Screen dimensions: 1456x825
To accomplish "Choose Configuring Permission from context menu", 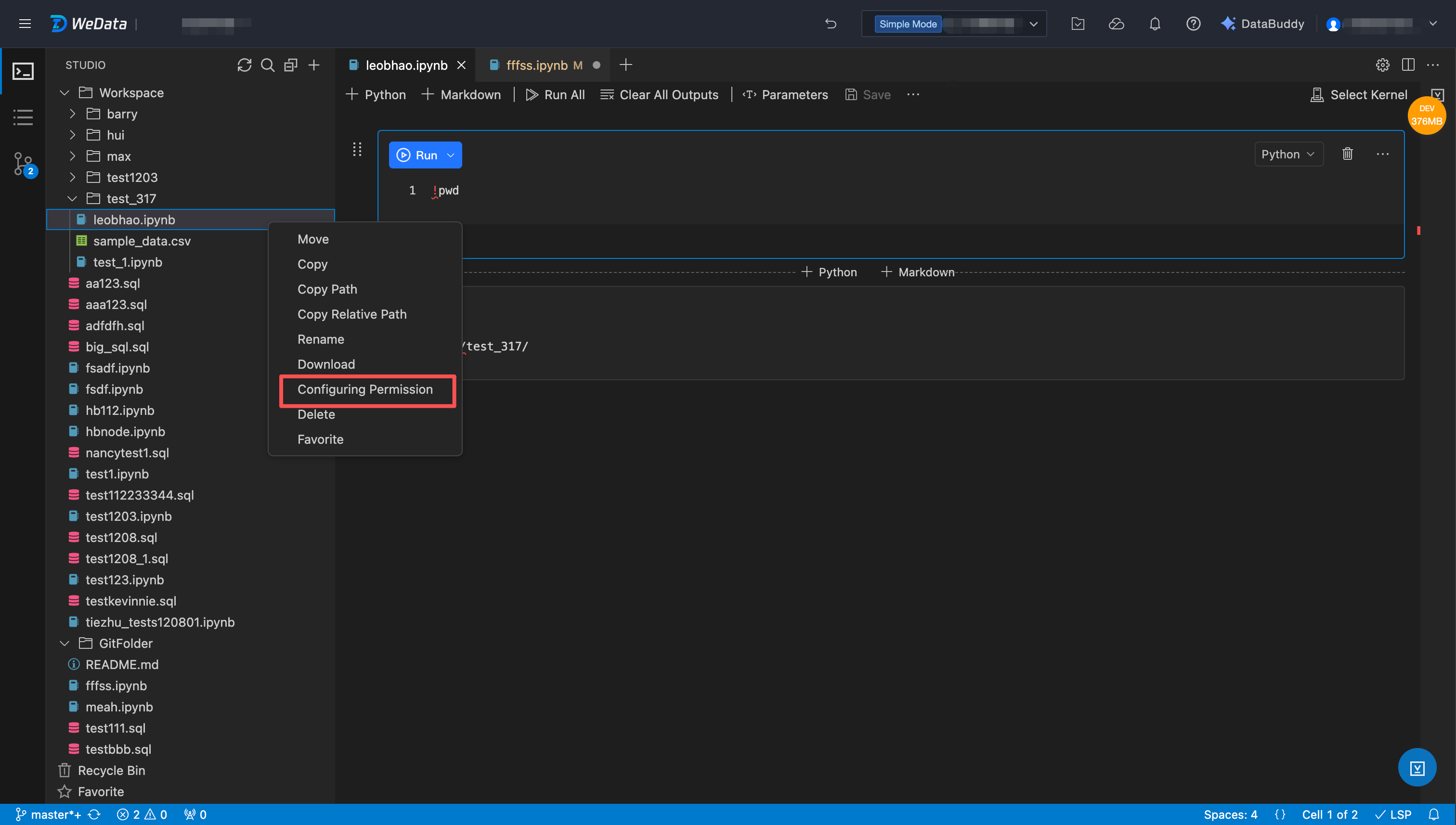I will point(365,389).
